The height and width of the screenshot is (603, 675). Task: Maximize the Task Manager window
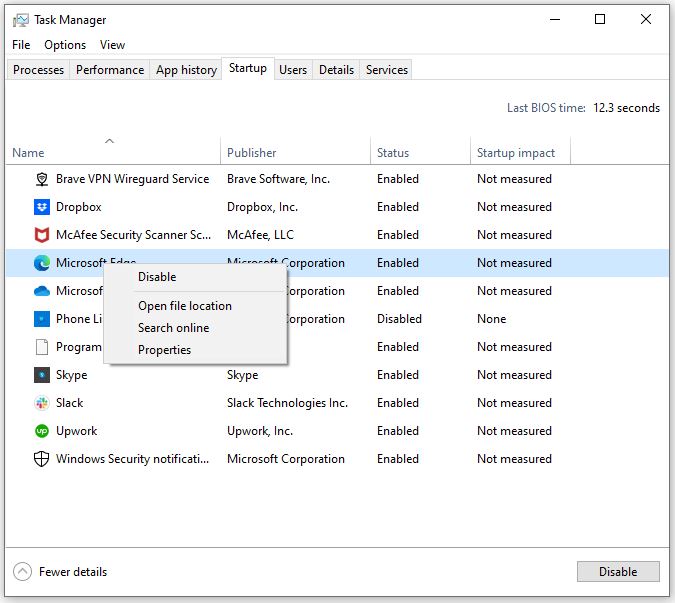click(x=600, y=19)
